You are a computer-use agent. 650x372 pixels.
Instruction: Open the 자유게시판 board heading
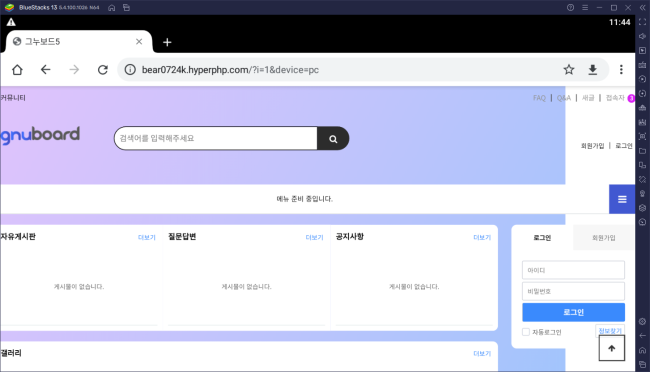(18, 236)
